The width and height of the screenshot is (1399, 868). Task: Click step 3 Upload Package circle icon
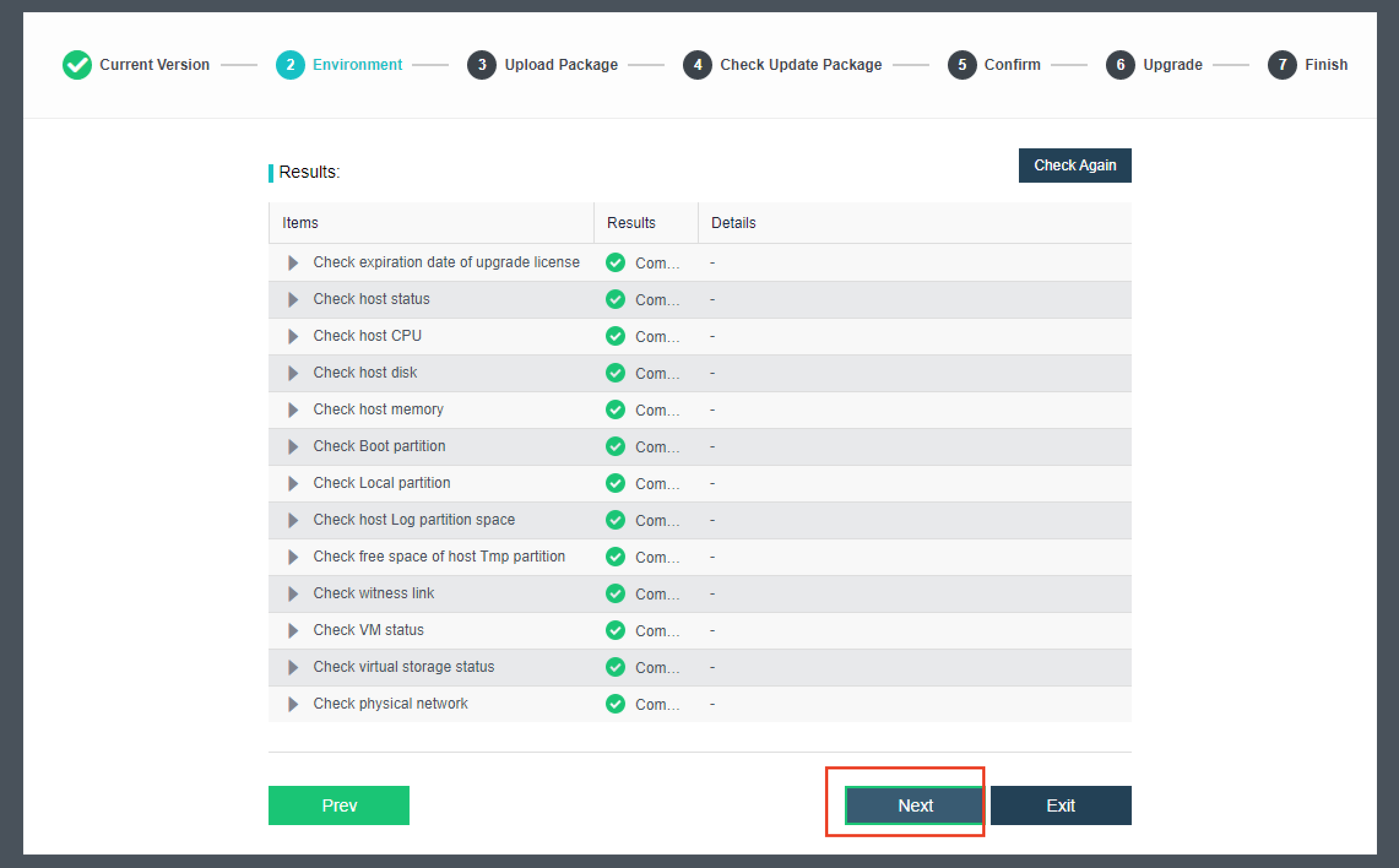pyautogui.click(x=482, y=65)
